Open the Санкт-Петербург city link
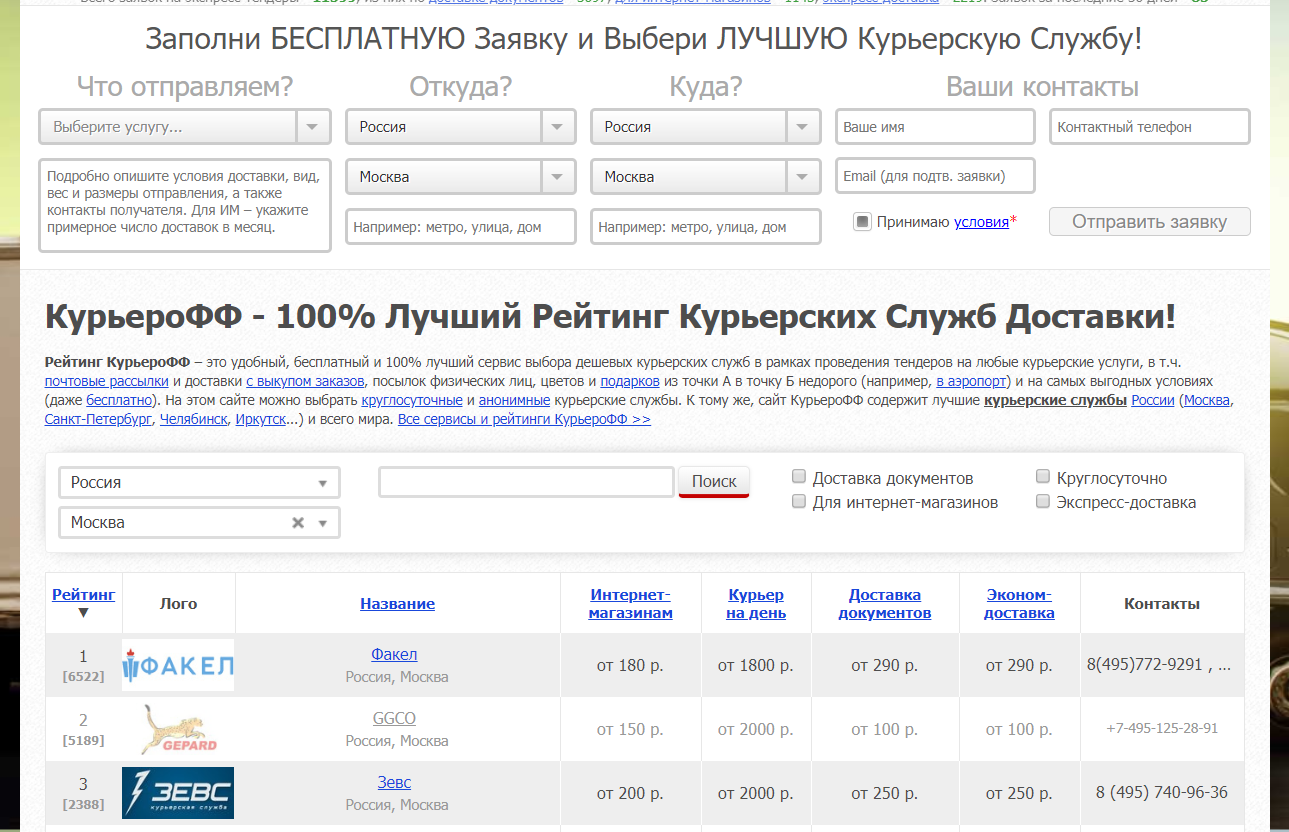This screenshot has height=832, width=1289. (x=98, y=419)
